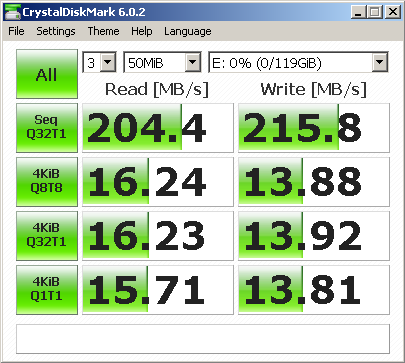Click the Seq write result 215.8
This screenshot has height=363, width=405.
314,128
